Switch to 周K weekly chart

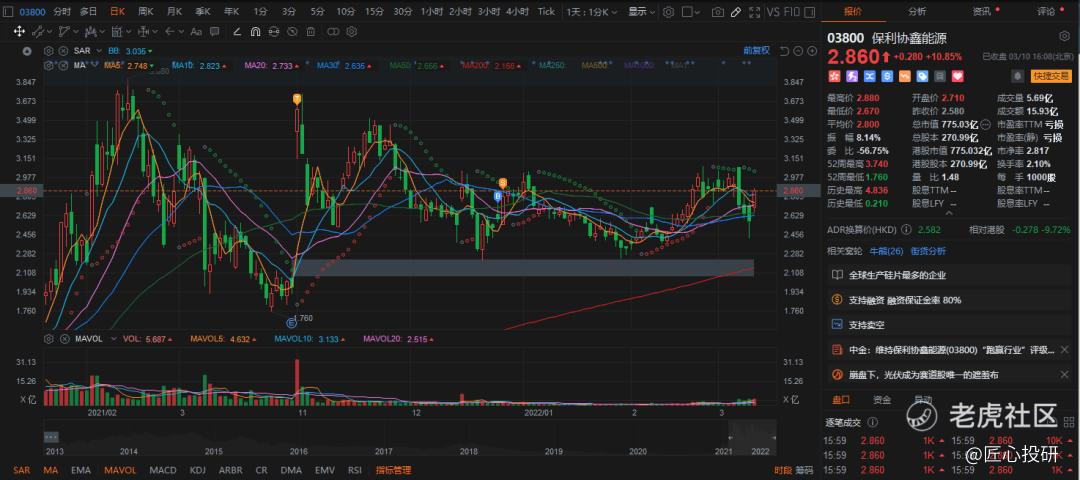pos(145,12)
